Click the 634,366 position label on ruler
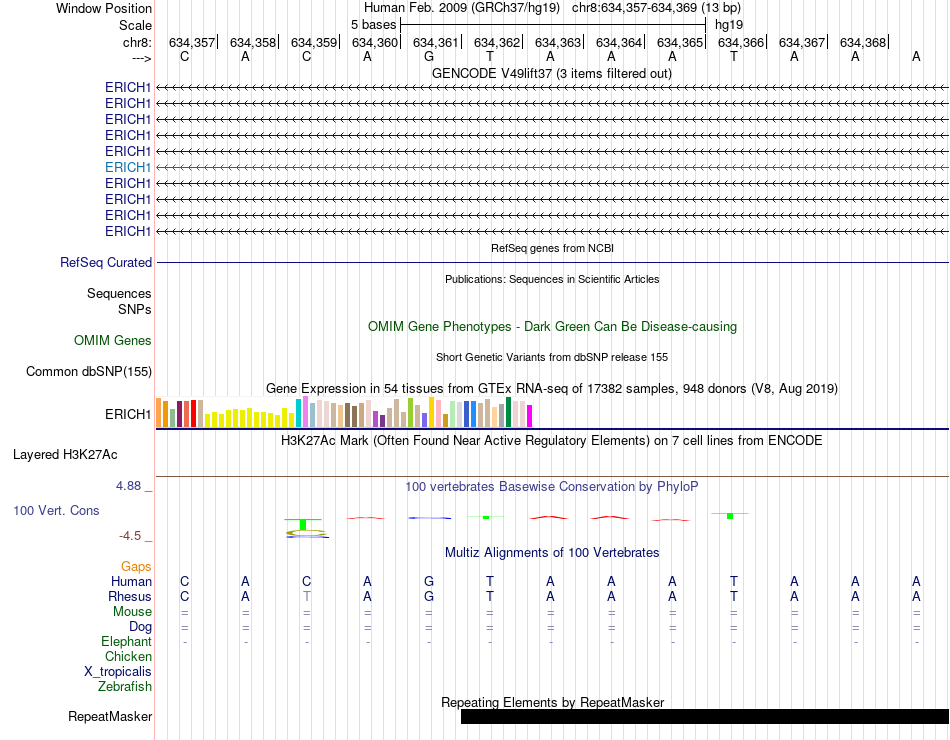Viewport: 950px width, 740px height. coord(741,42)
